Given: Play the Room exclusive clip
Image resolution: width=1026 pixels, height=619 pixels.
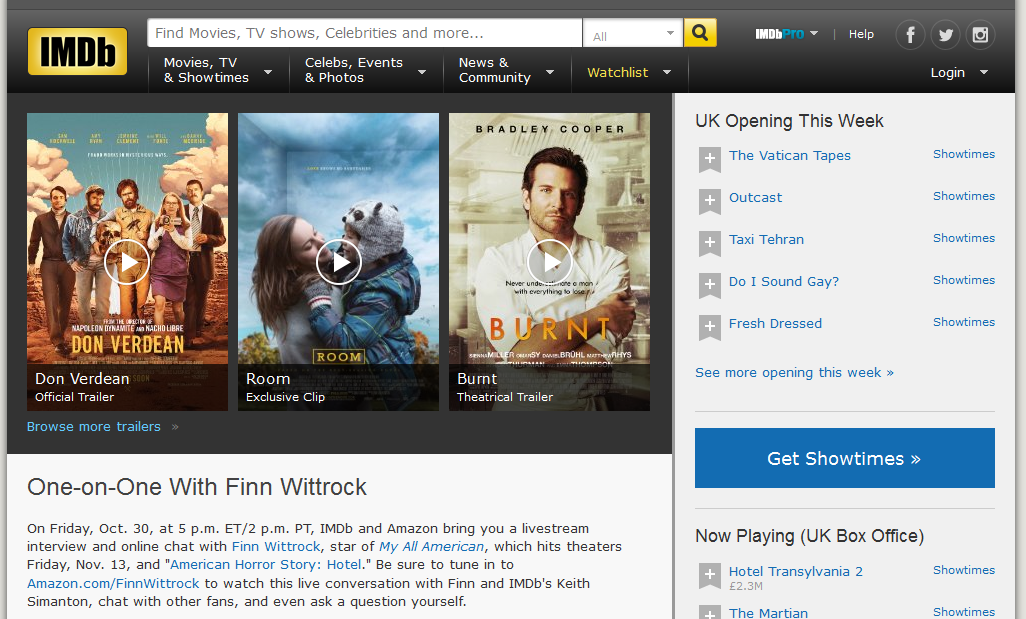Looking at the screenshot, I should (x=338, y=262).
